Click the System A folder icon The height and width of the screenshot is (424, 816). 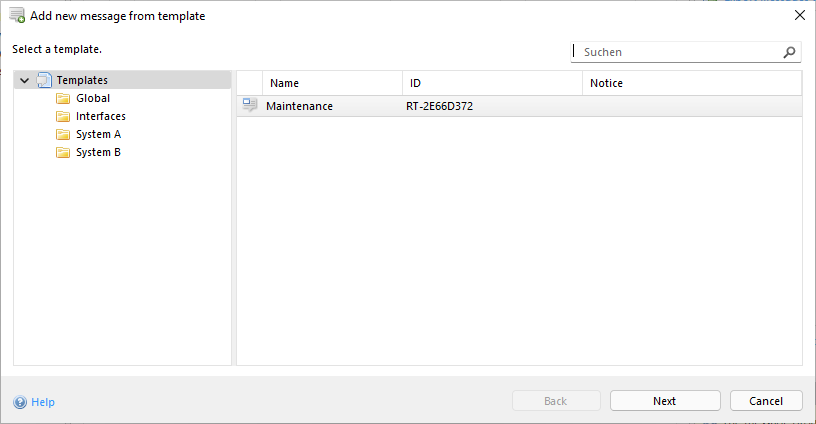[63, 135]
